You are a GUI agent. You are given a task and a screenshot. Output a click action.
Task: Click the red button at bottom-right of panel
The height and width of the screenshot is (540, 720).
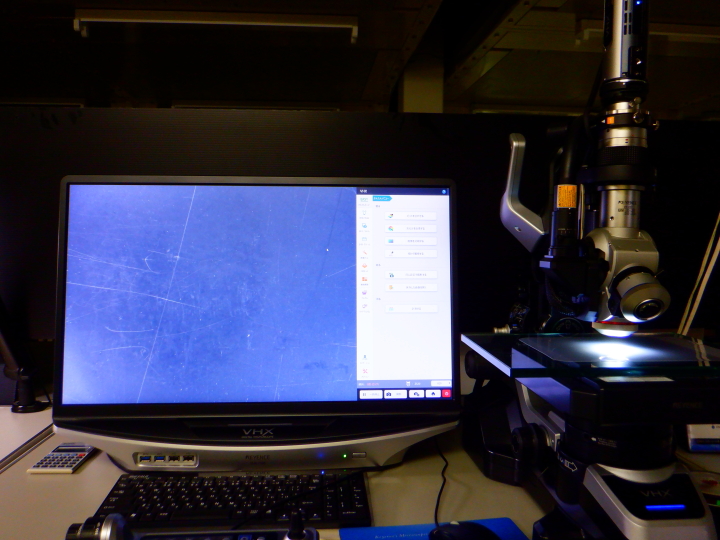click(446, 394)
